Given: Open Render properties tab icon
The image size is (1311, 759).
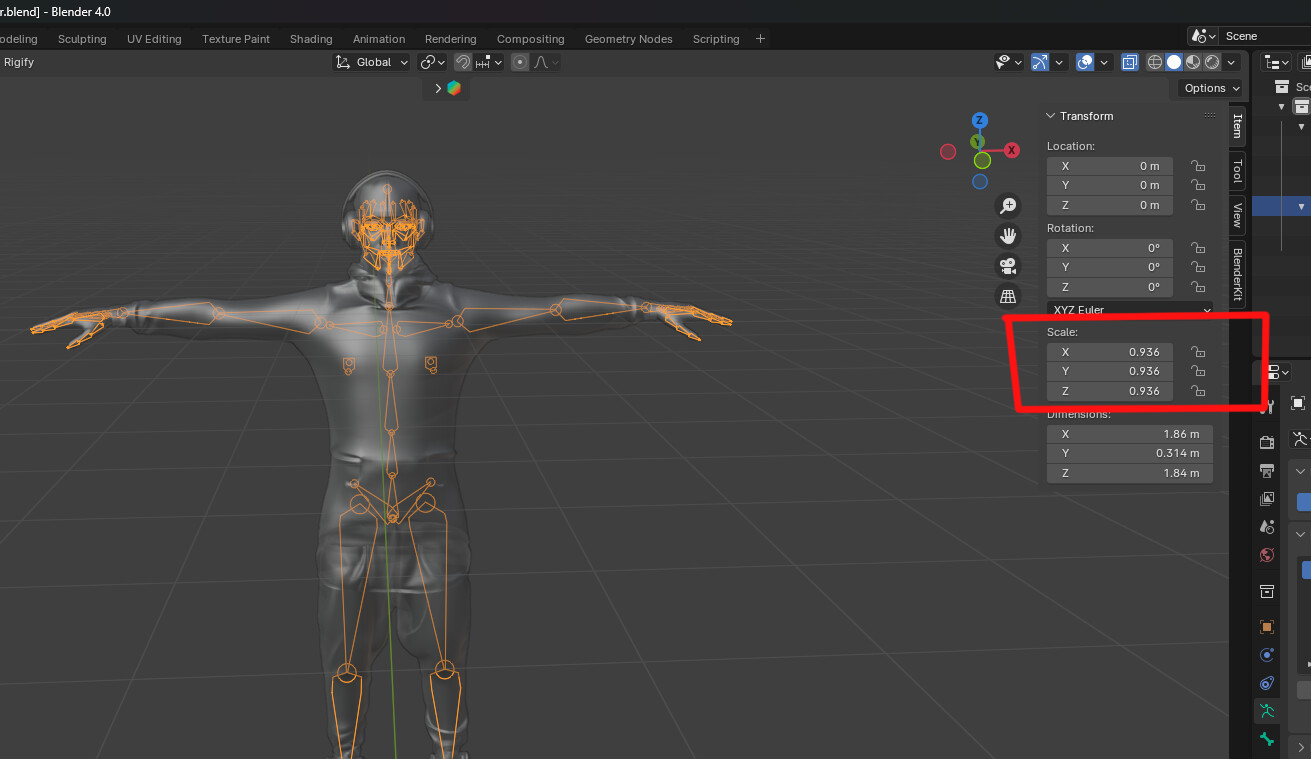Looking at the screenshot, I should tap(1267, 442).
